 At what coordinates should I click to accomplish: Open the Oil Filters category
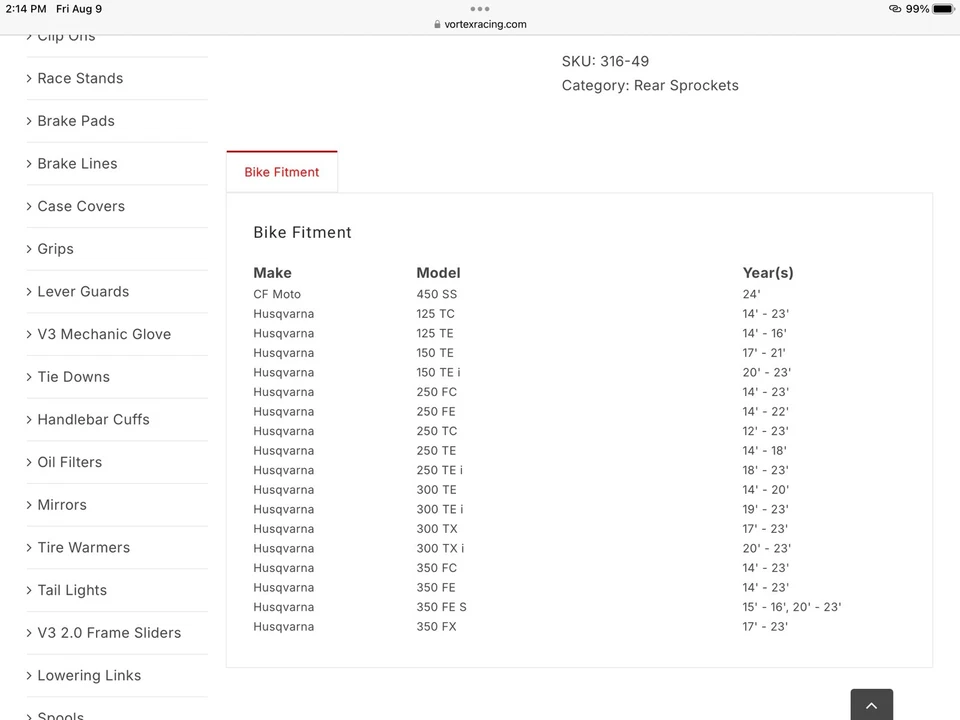click(x=70, y=462)
